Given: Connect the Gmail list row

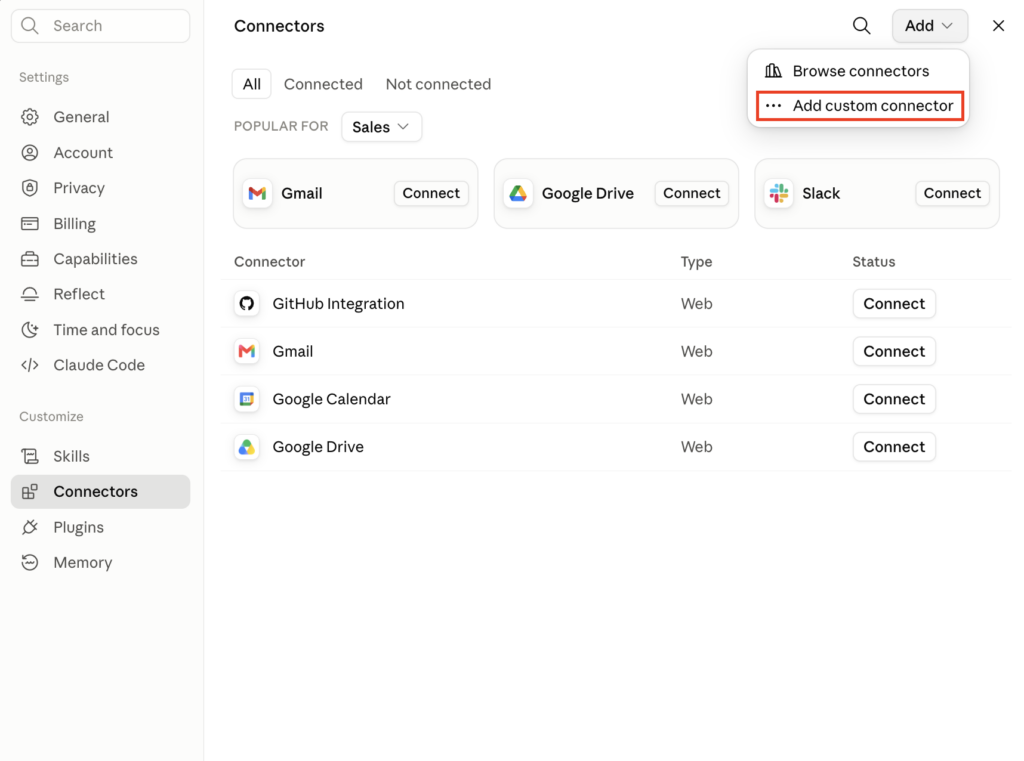Looking at the screenshot, I should [894, 351].
